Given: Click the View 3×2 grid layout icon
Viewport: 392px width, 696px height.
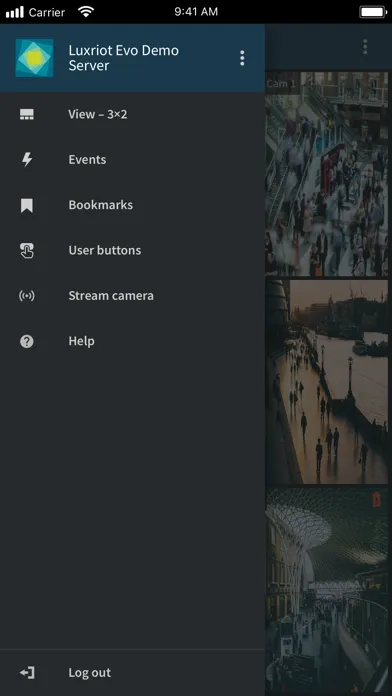Looking at the screenshot, I should 27,115.
